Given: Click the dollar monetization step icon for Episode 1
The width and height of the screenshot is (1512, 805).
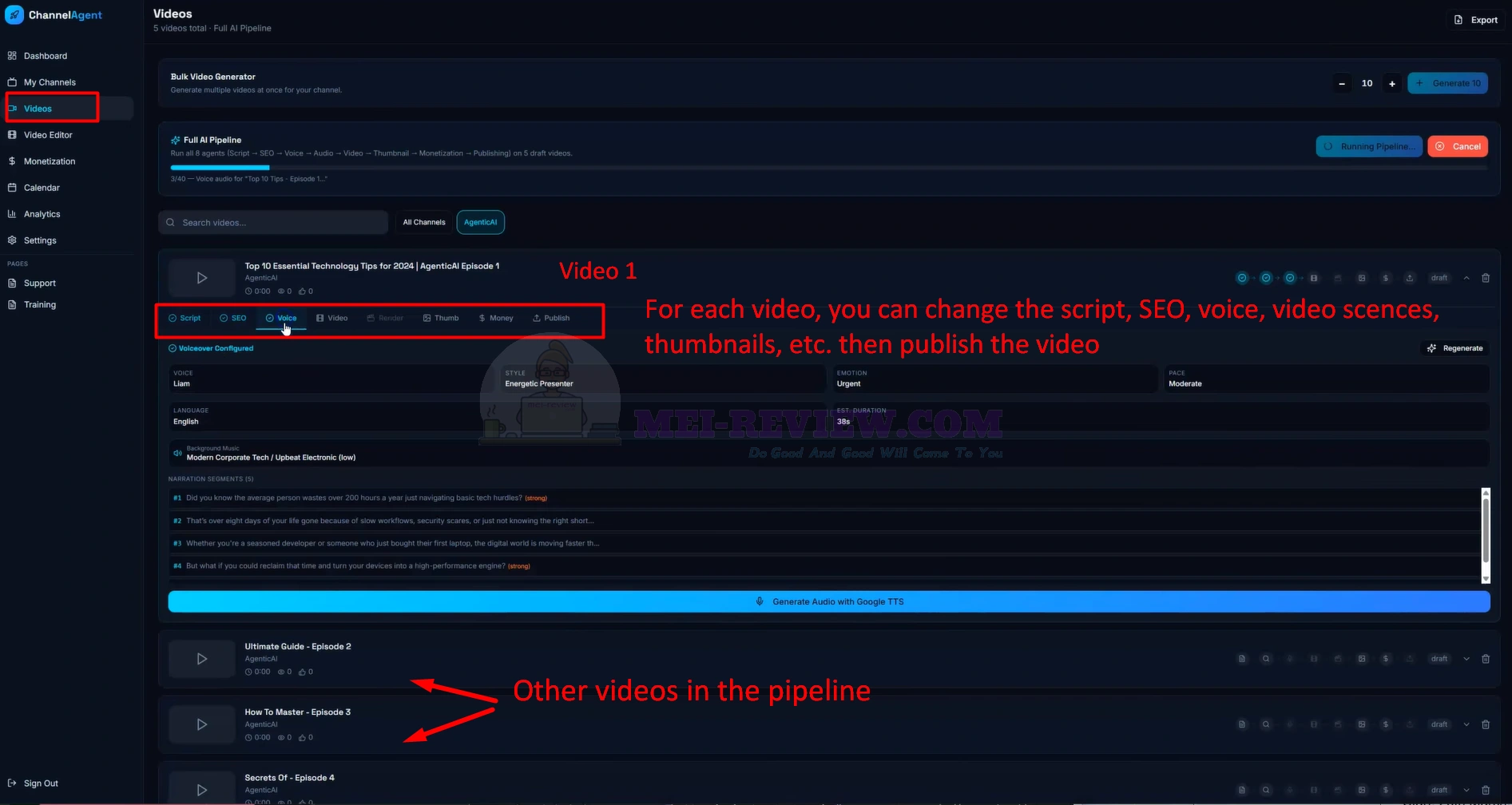Looking at the screenshot, I should click(1386, 278).
